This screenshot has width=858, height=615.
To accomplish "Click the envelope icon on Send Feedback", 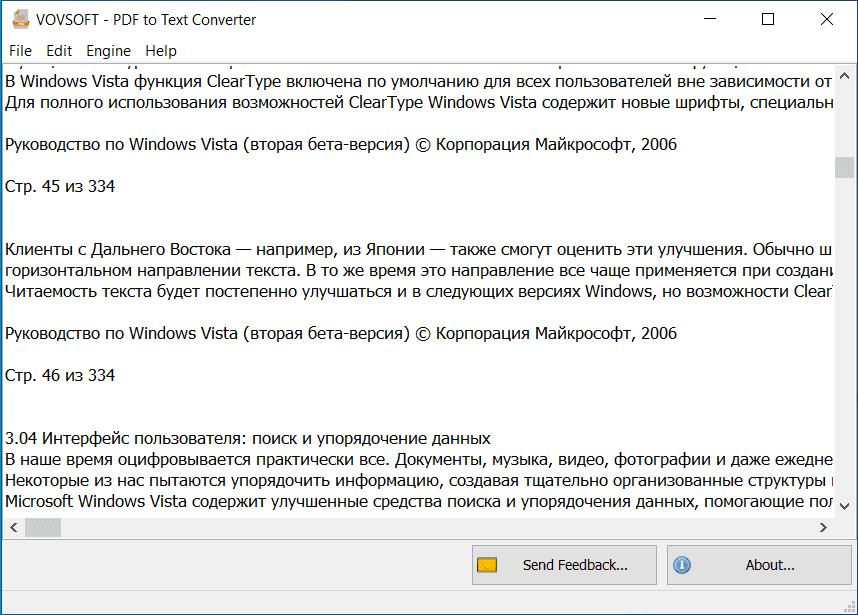I will tap(487, 565).
